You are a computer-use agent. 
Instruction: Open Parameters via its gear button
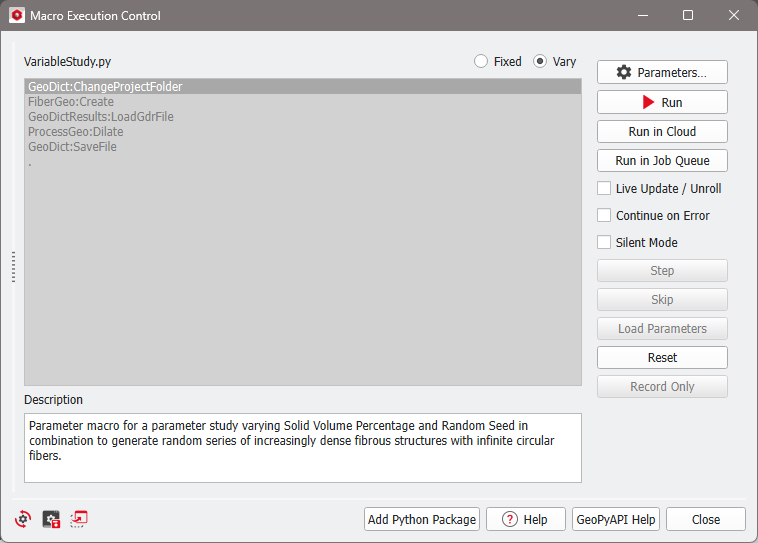click(x=662, y=73)
